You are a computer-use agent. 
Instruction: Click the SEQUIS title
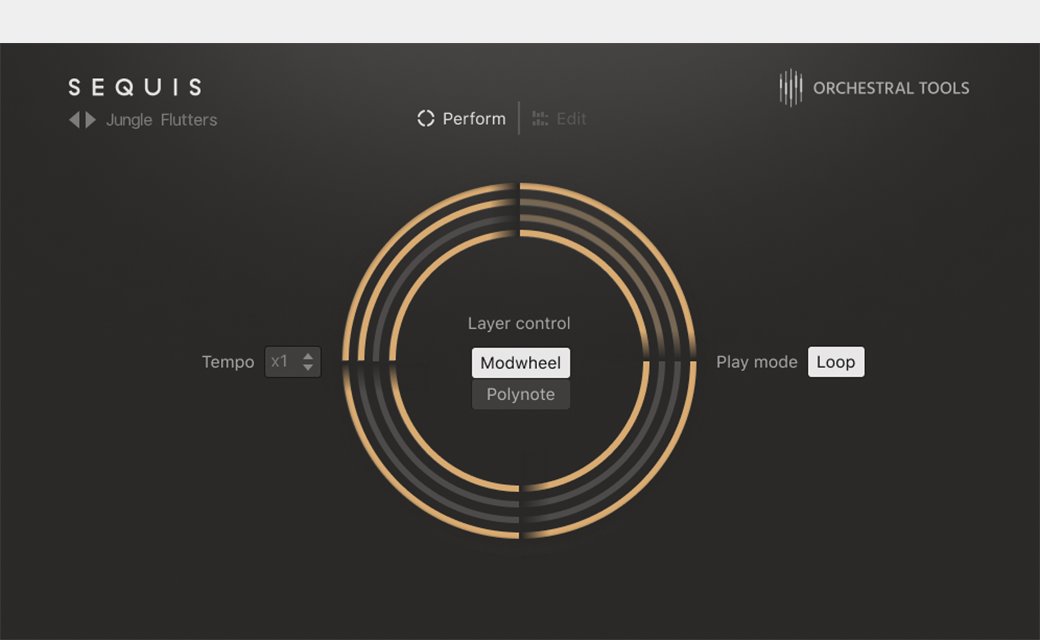[x=135, y=87]
